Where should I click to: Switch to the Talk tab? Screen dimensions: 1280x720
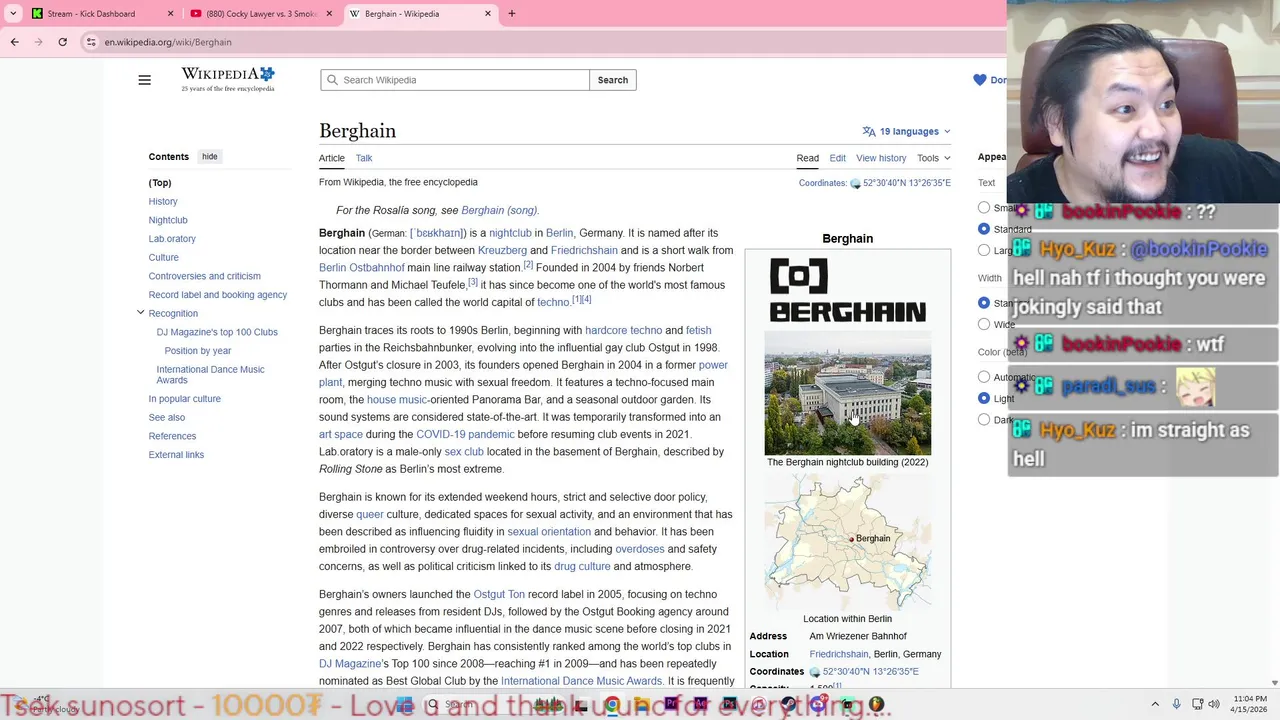click(364, 158)
